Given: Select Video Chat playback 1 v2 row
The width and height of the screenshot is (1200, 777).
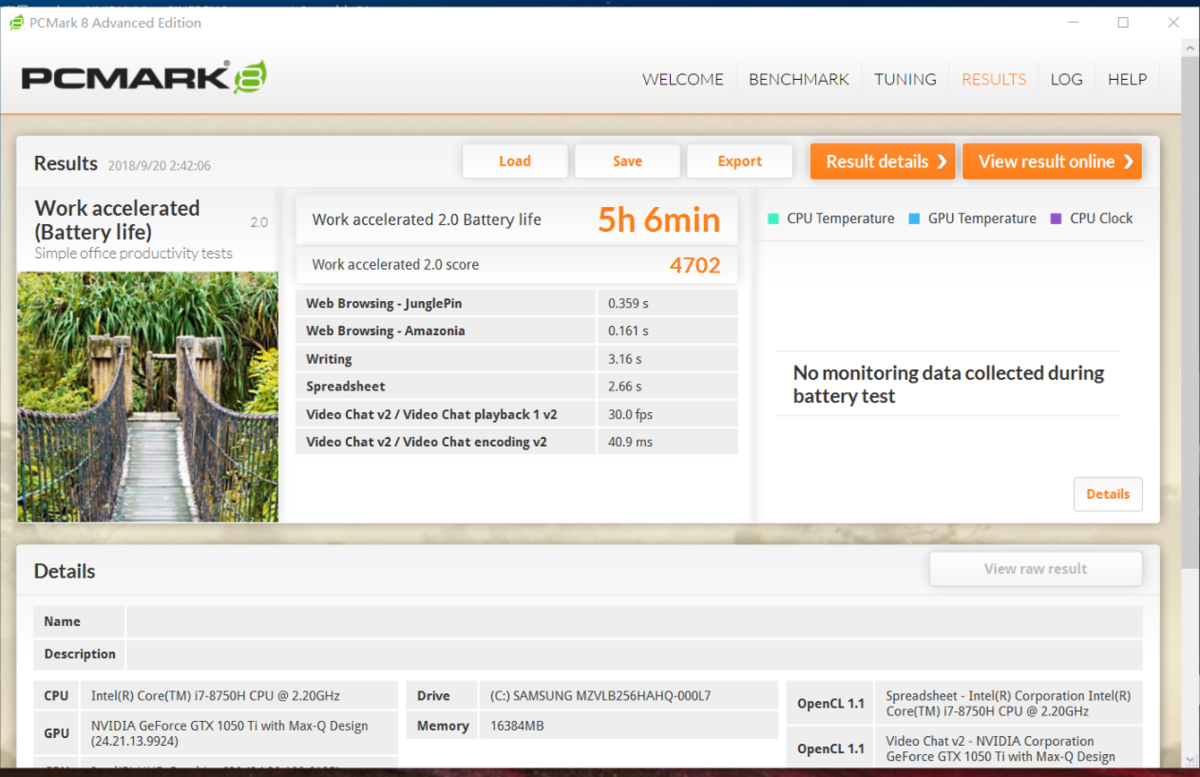Looking at the screenshot, I should point(517,414).
